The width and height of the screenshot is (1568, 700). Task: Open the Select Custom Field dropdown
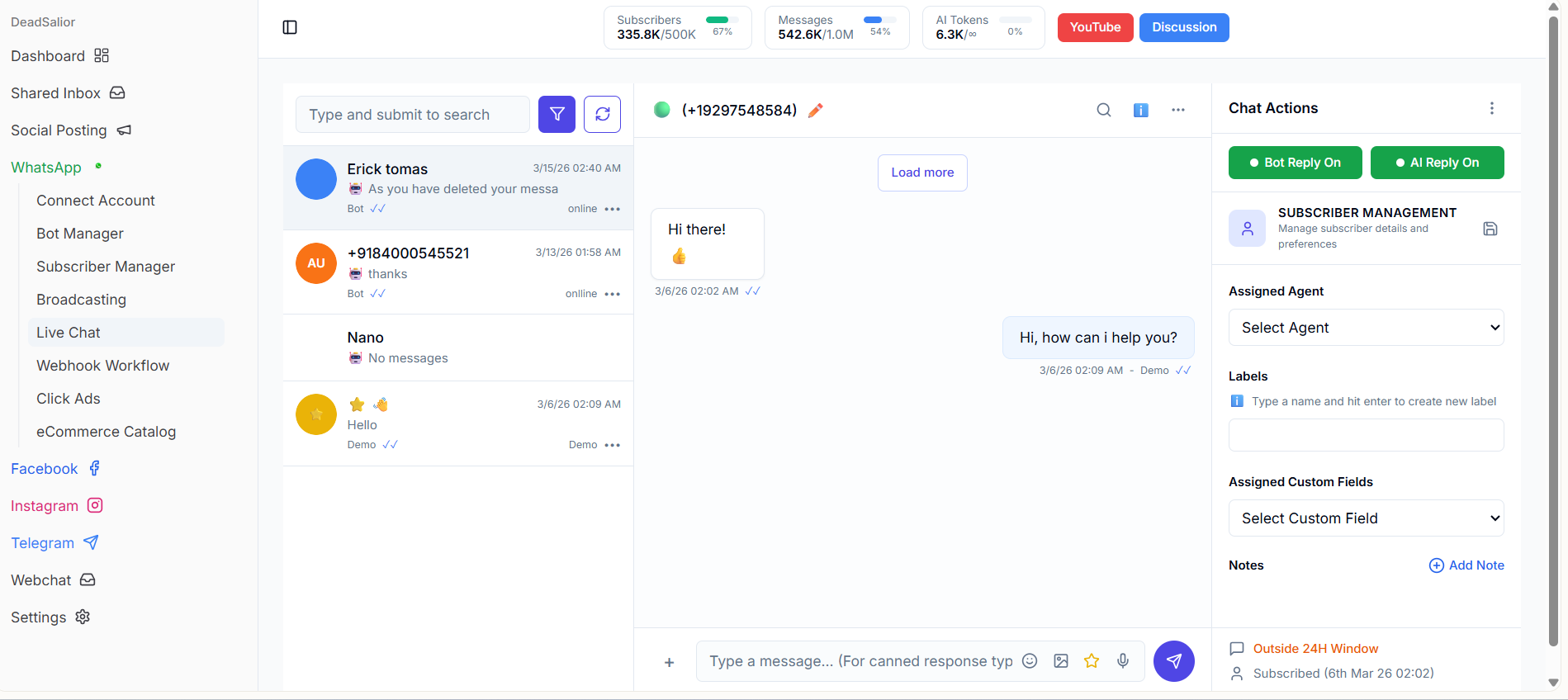[x=1366, y=518]
